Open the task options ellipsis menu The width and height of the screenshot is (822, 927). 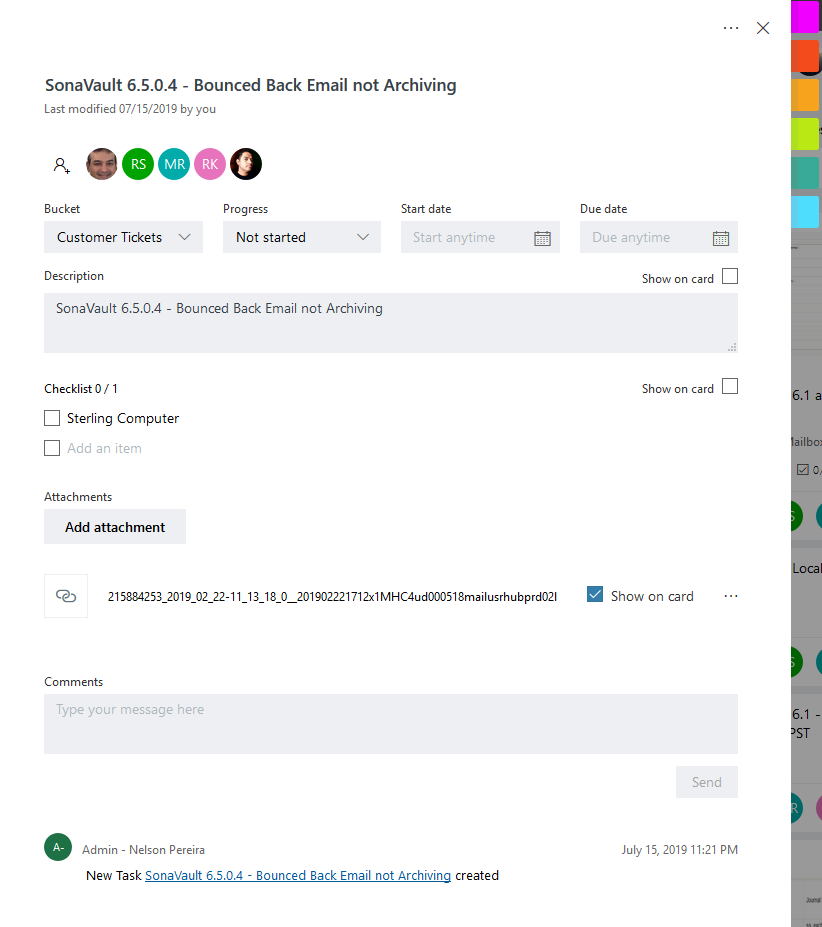point(731,28)
